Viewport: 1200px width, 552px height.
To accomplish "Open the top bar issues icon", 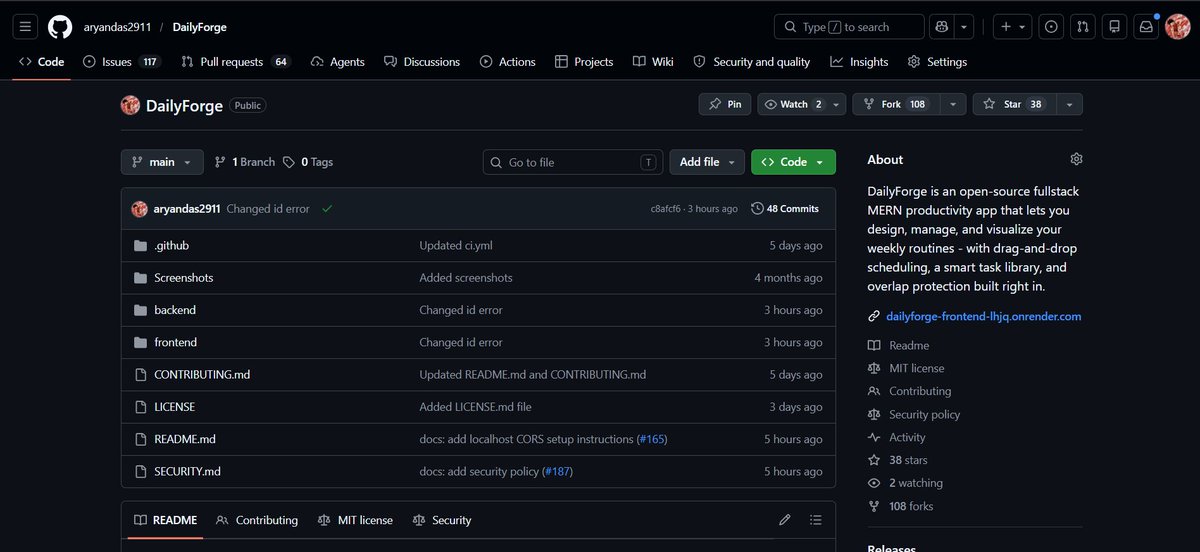I will [1050, 27].
